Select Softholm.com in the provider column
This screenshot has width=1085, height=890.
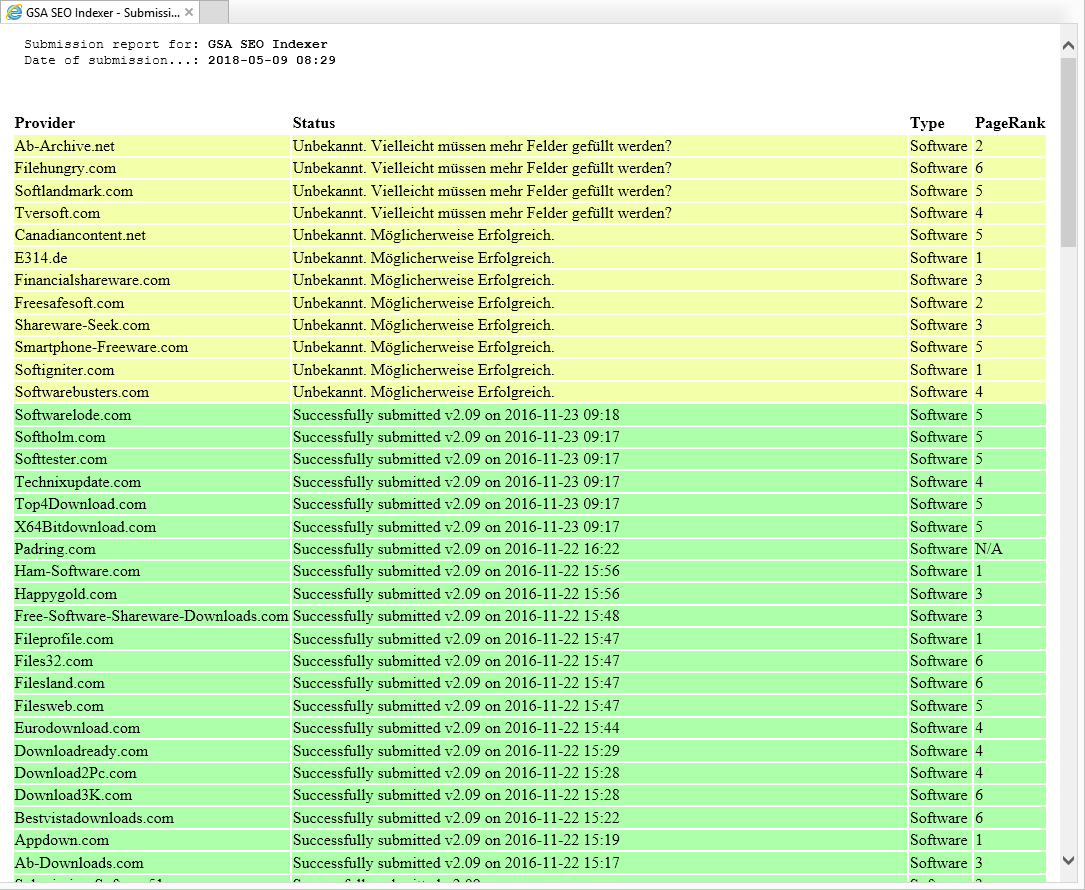point(60,437)
